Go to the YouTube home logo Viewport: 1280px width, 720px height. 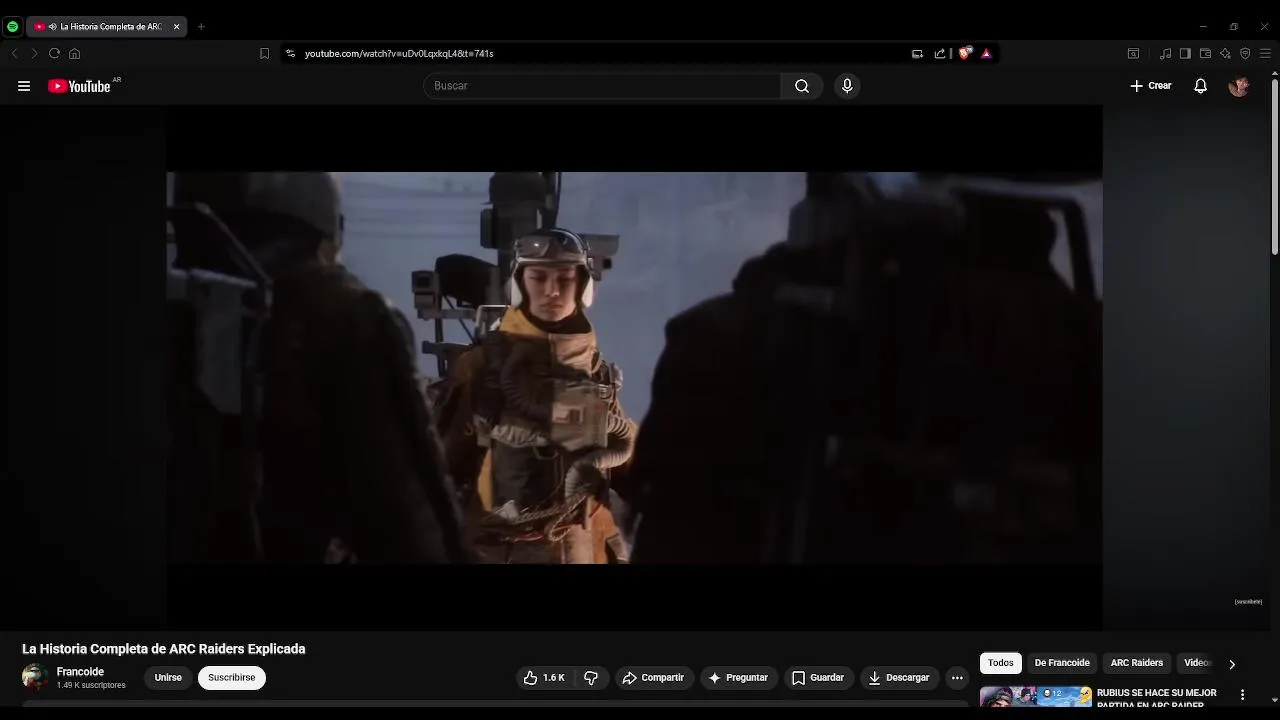pyautogui.click(x=79, y=86)
